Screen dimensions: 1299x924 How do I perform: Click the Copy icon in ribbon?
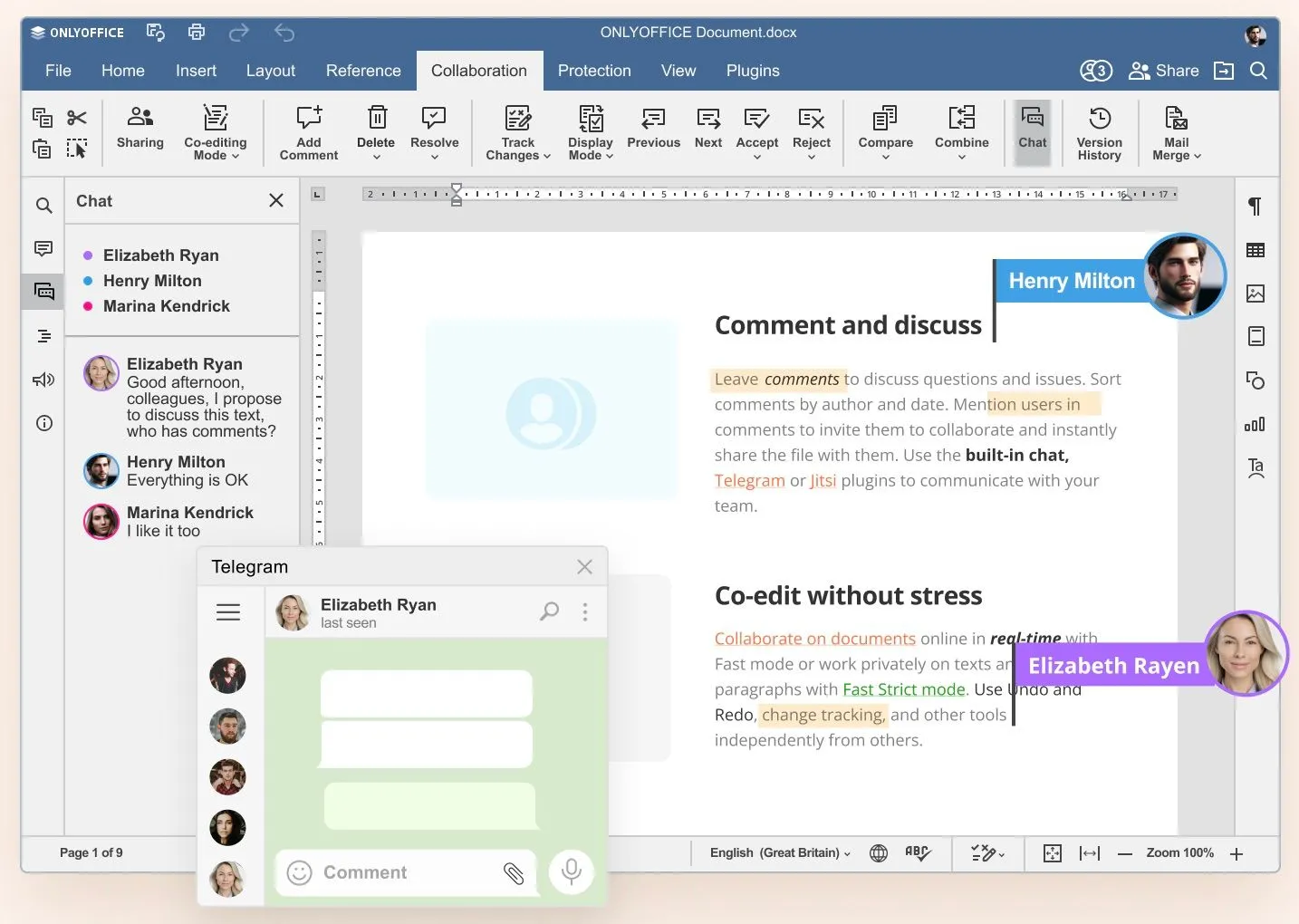click(x=43, y=117)
